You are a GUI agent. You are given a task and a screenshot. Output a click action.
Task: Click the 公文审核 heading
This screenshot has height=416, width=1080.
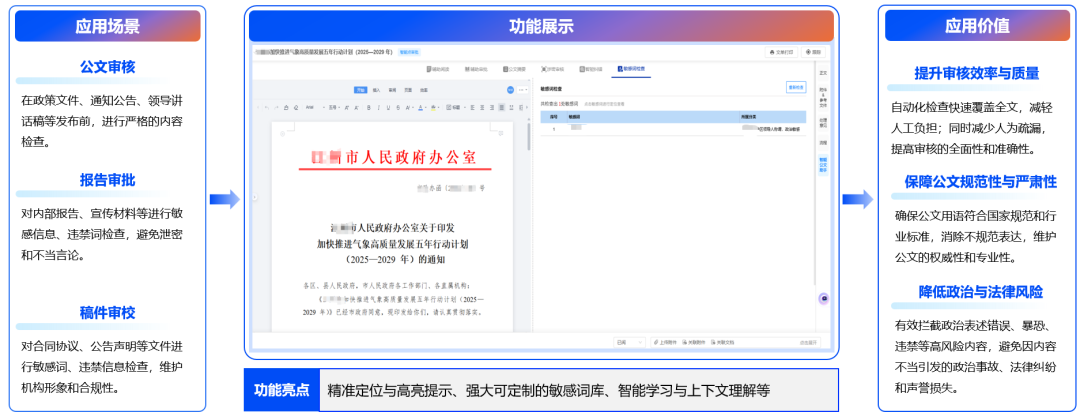point(107,67)
